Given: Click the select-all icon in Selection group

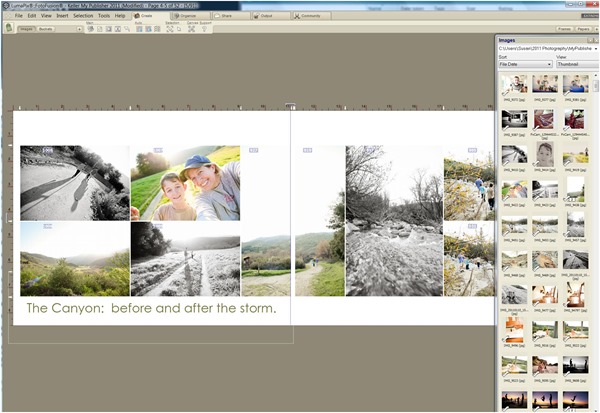Looking at the screenshot, I should coord(170,29).
